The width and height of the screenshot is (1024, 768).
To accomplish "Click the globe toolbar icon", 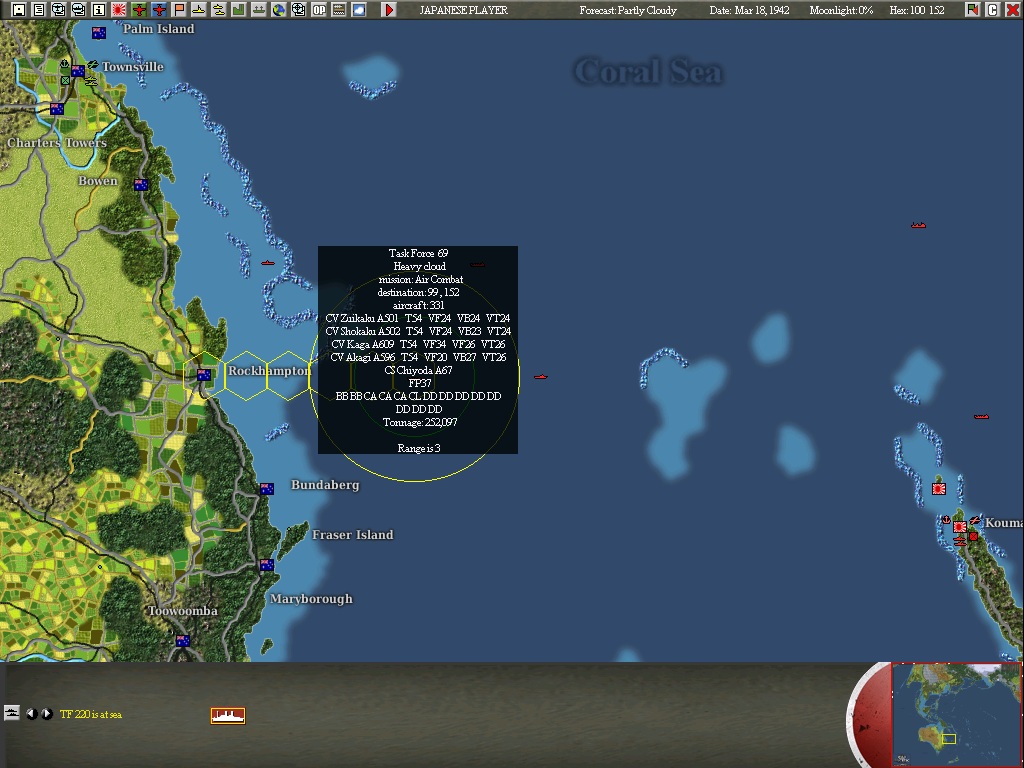I will click(279, 10).
